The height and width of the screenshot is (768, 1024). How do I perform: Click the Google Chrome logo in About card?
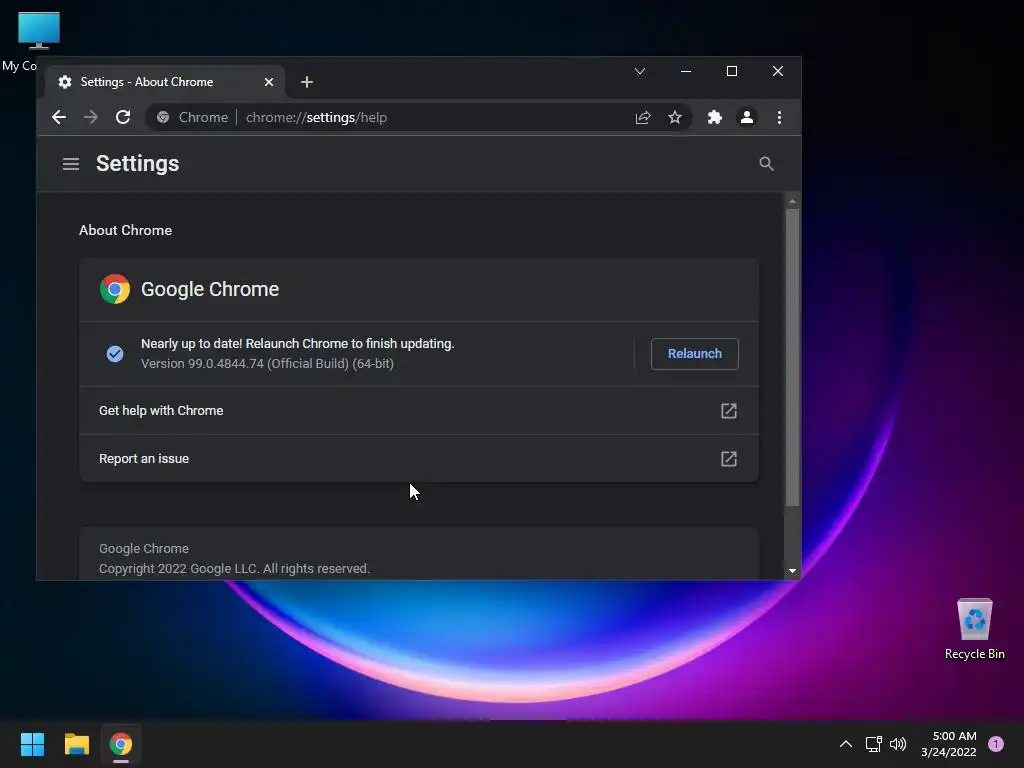tap(115, 289)
